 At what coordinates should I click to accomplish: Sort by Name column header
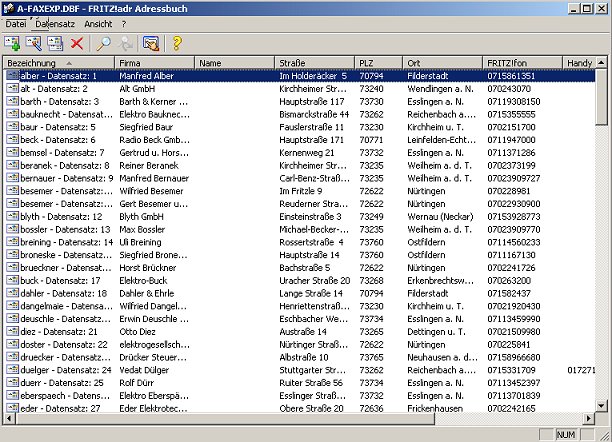(235, 63)
